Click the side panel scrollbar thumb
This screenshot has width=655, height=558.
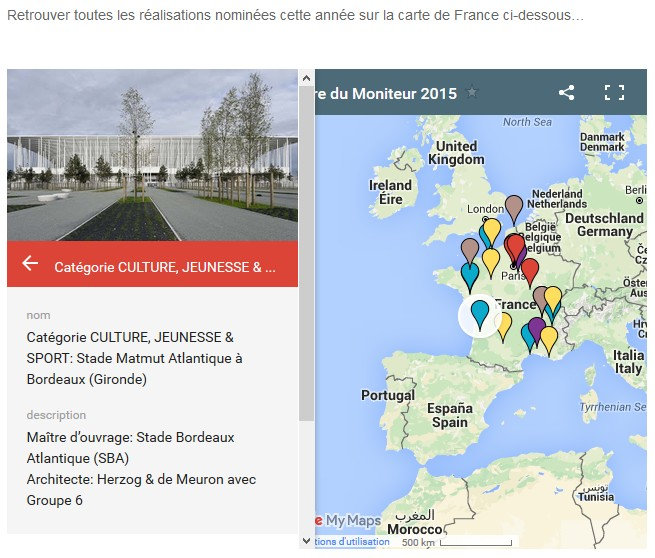pos(307,253)
